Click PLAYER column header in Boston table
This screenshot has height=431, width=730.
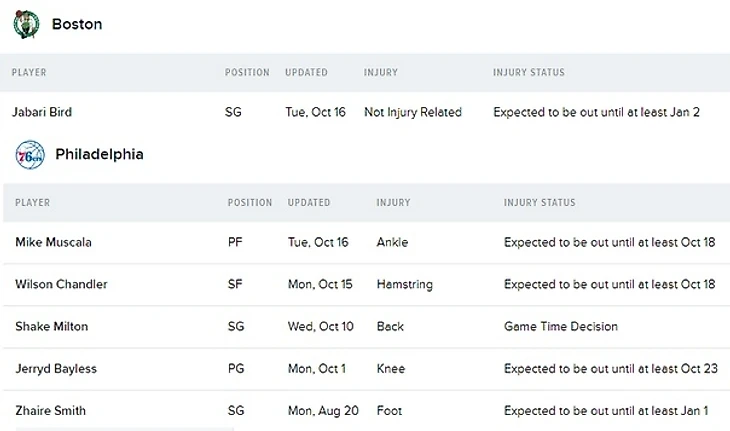[x=29, y=73]
